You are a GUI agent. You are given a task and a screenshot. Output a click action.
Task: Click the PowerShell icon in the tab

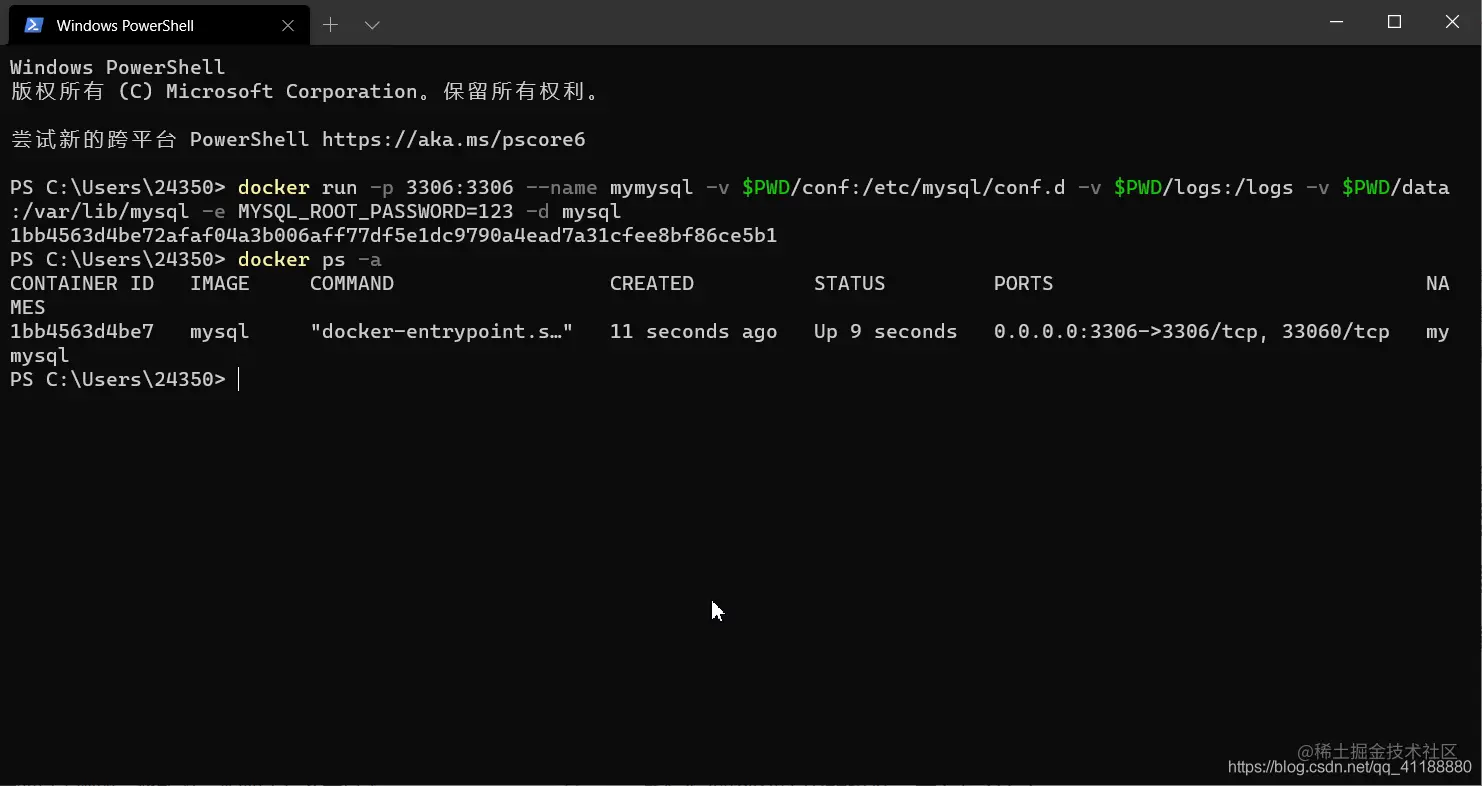coord(34,26)
